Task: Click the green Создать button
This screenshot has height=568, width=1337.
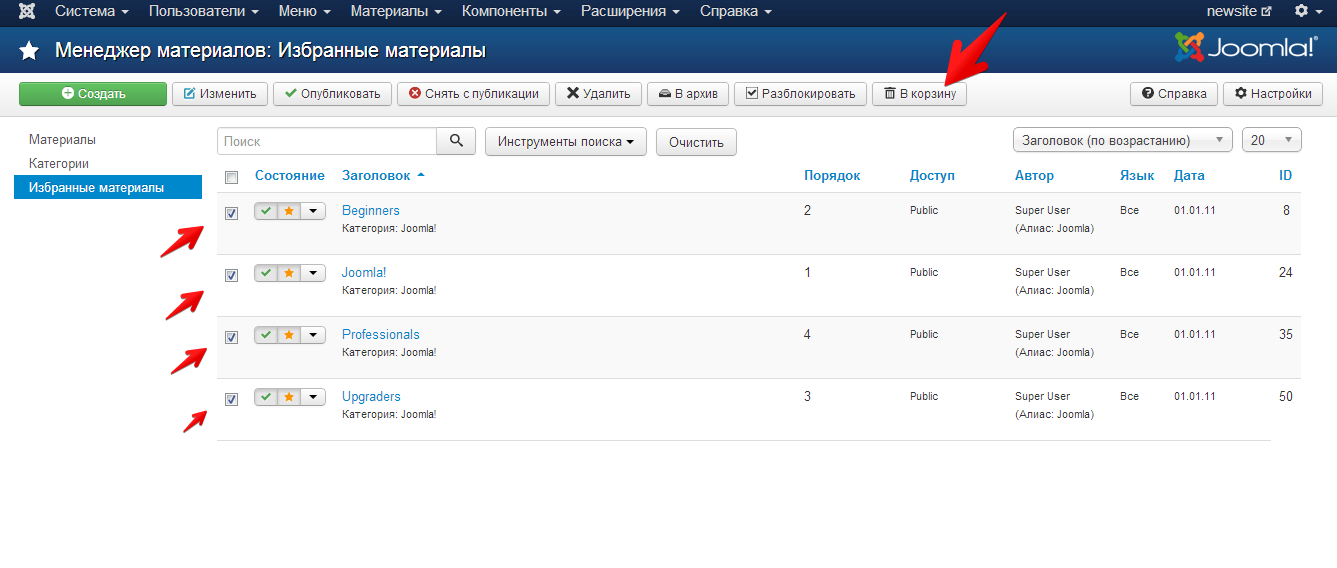Action: point(93,94)
